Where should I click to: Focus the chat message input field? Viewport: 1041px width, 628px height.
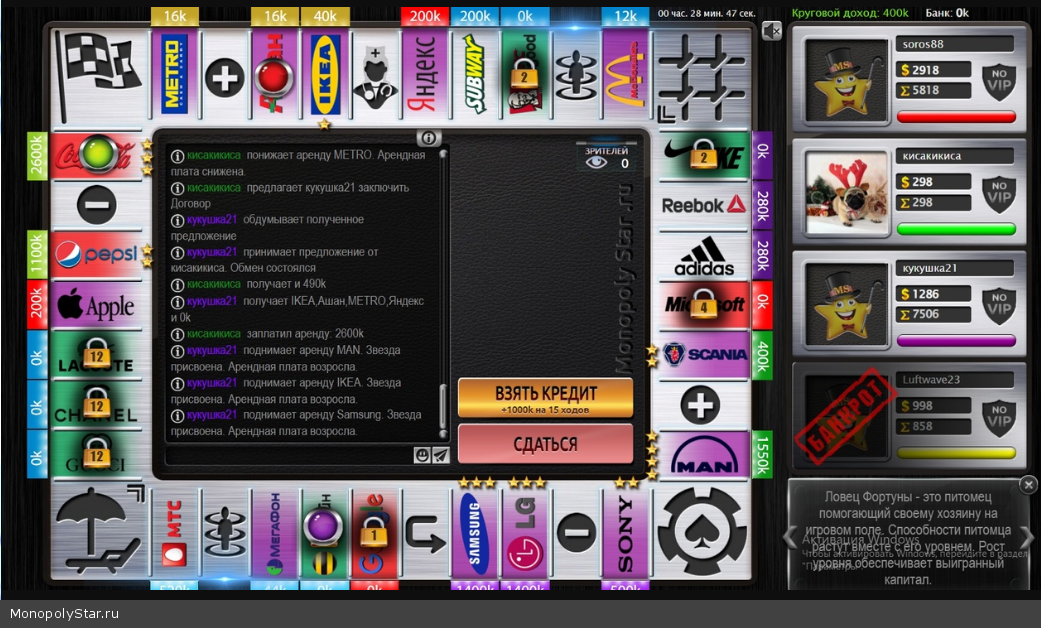[x=289, y=455]
